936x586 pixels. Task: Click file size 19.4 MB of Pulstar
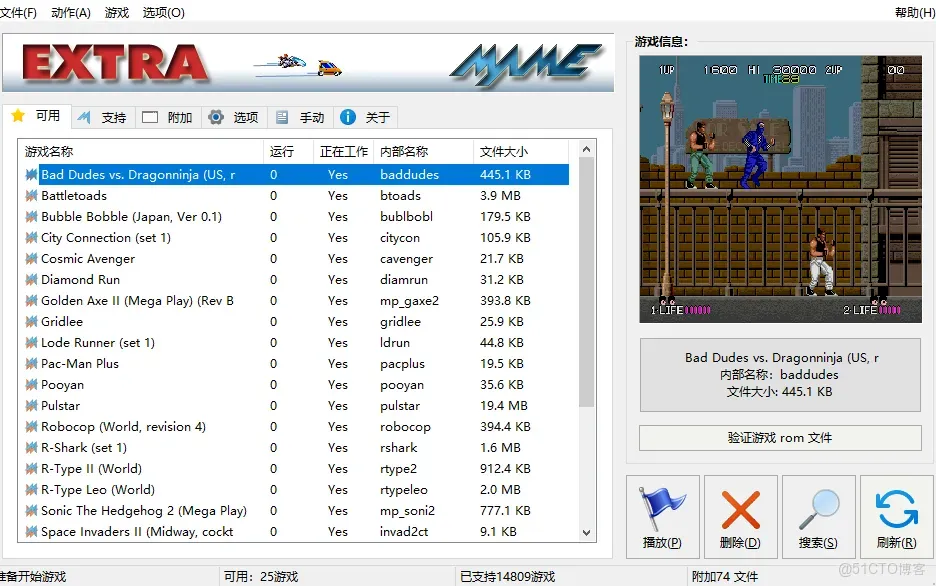click(x=504, y=406)
